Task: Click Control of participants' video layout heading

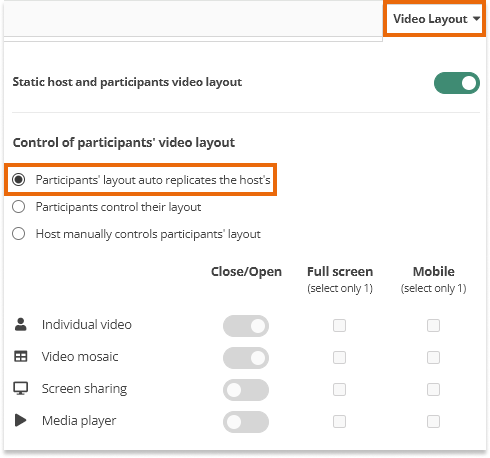Action: (x=124, y=143)
